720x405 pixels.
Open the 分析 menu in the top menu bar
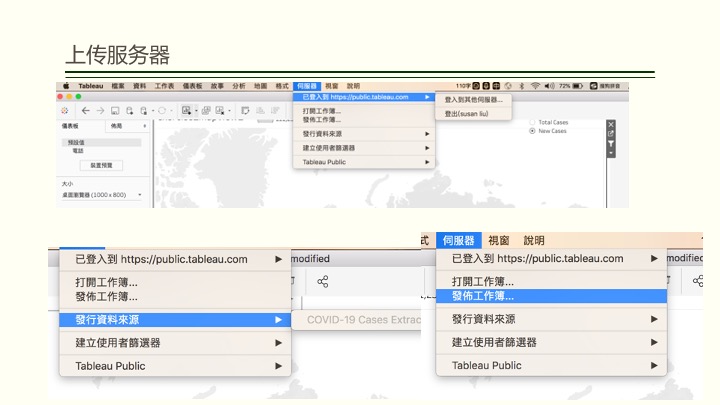pos(239,86)
